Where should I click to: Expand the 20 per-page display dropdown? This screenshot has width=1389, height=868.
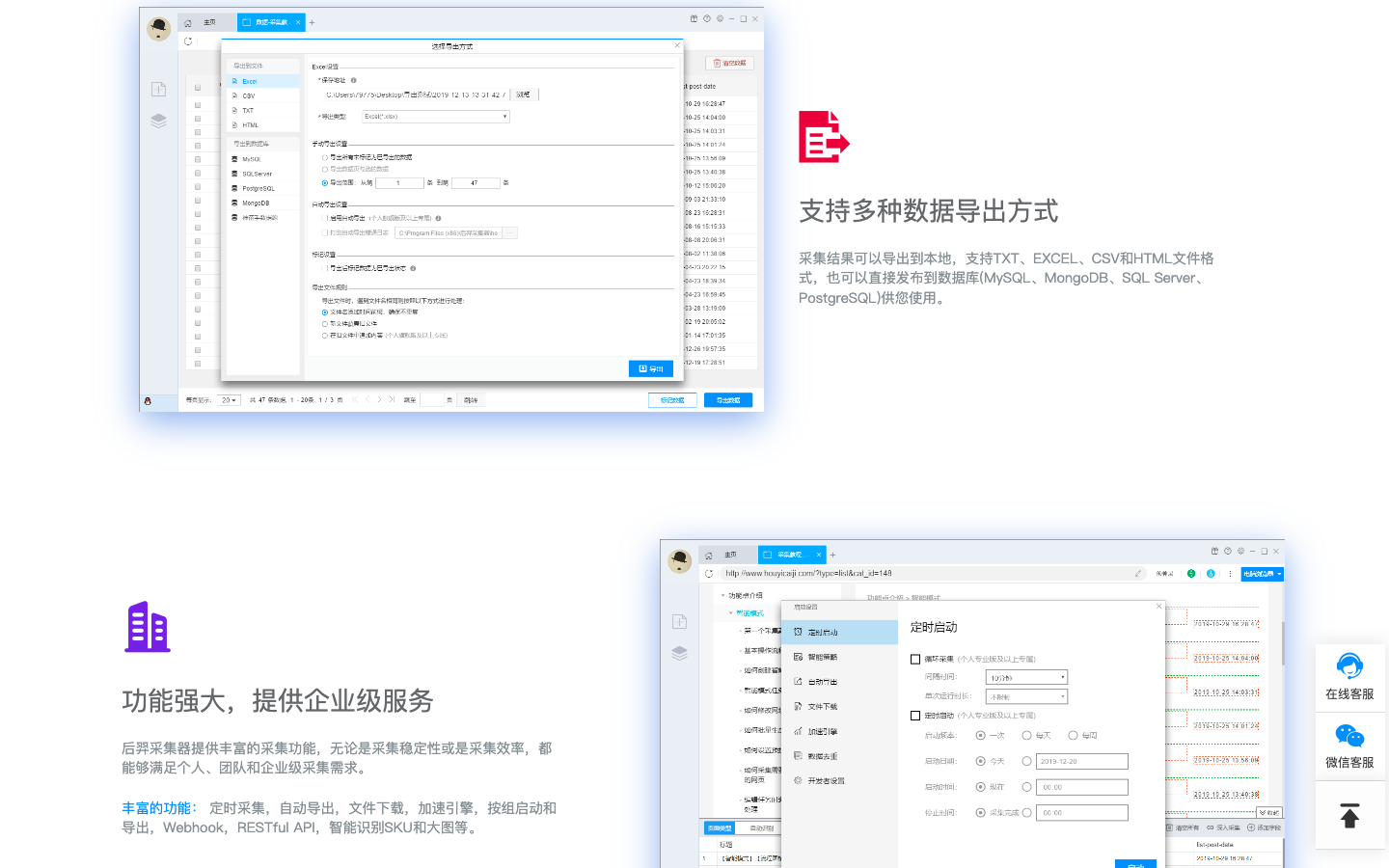pyautogui.click(x=229, y=400)
